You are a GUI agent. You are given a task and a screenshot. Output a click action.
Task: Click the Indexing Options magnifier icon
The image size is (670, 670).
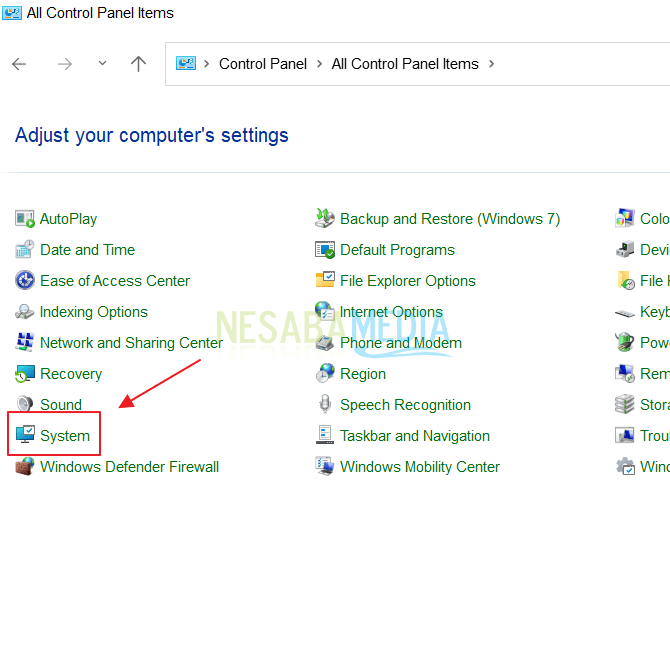tap(25, 312)
